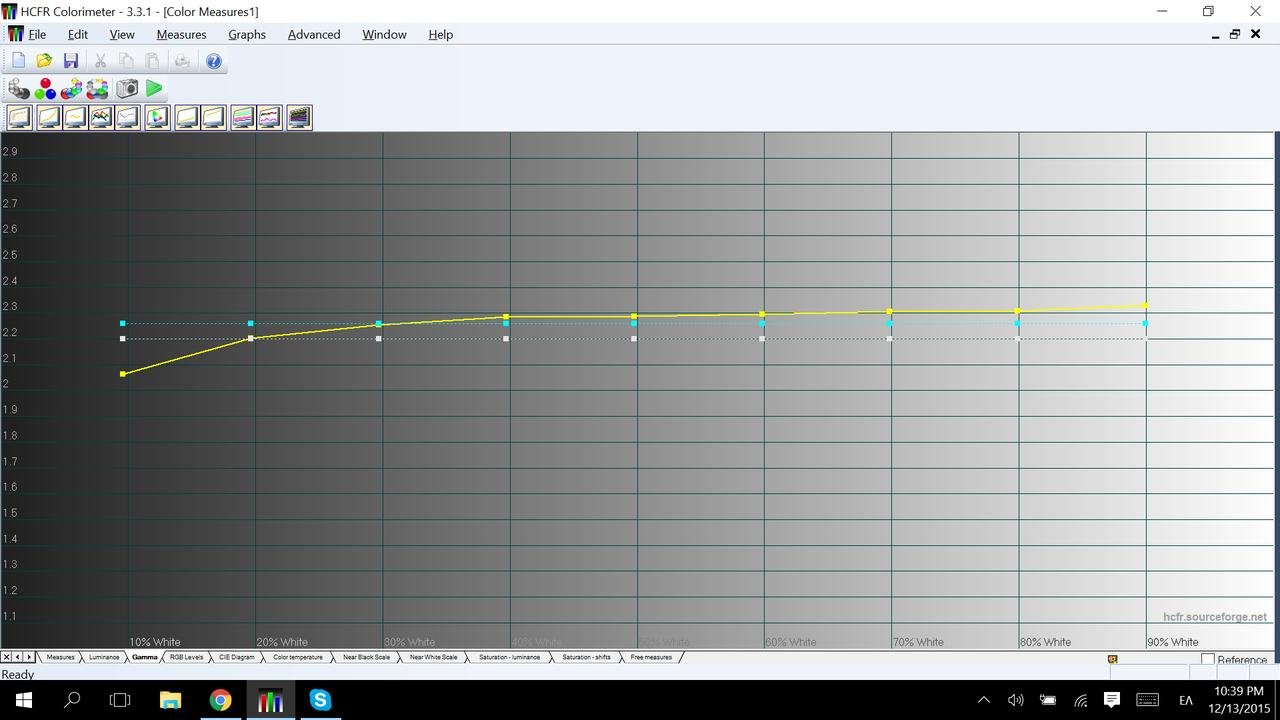The width and height of the screenshot is (1280, 720).
Task: Select the Near Black Scale tab
Action: [x=366, y=657]
